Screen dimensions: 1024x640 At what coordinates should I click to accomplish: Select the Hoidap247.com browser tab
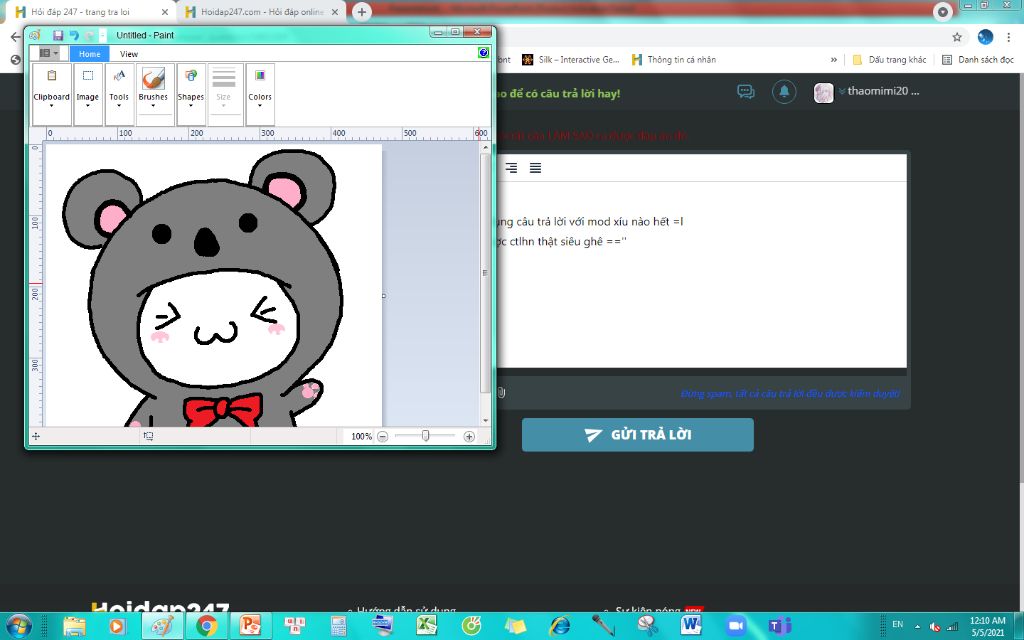tap(263, 12)
